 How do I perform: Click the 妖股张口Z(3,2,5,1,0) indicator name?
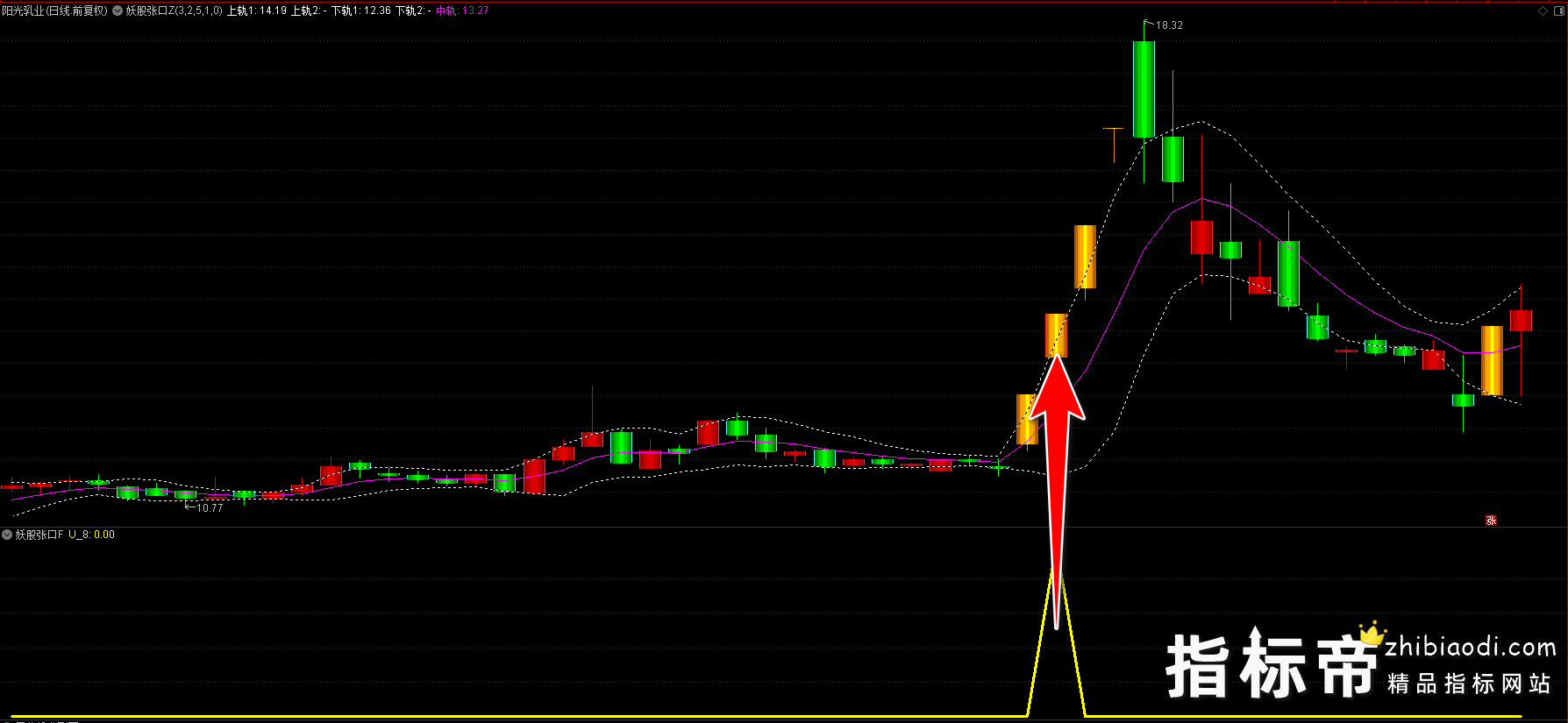click(175, 11)
